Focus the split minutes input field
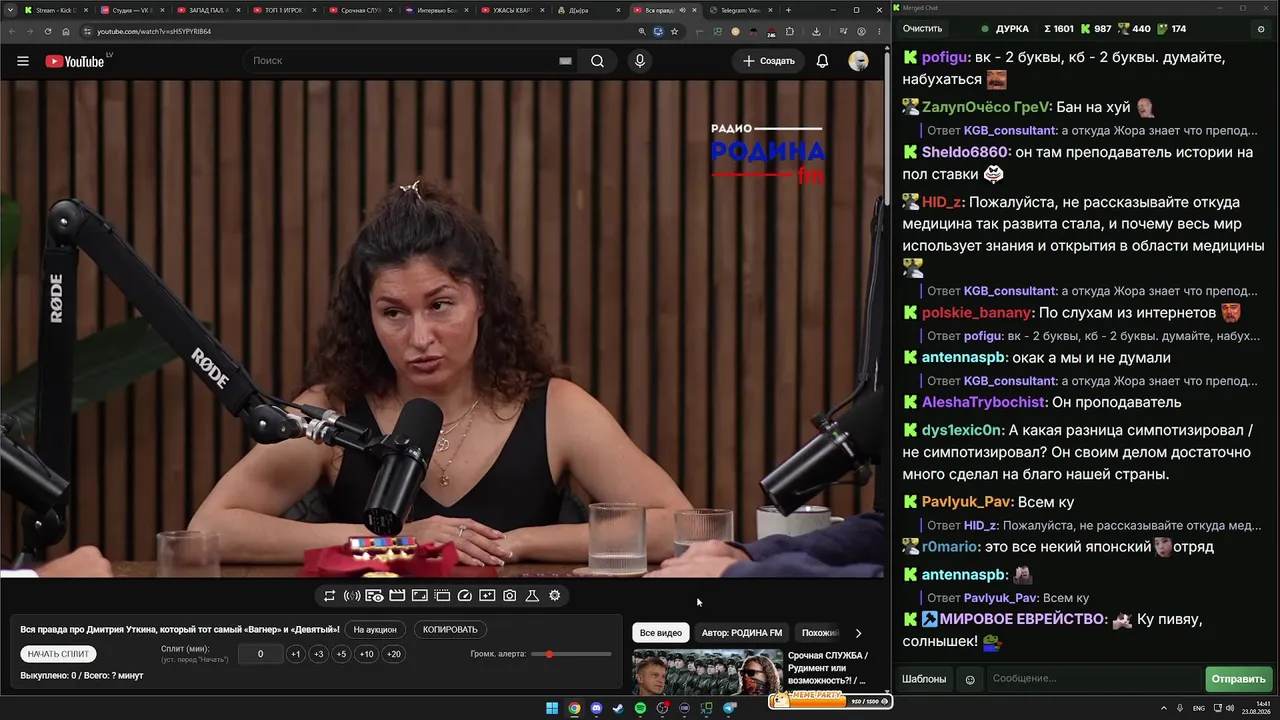Viewport: 1280px width, 720px height. tap(260, 654)
